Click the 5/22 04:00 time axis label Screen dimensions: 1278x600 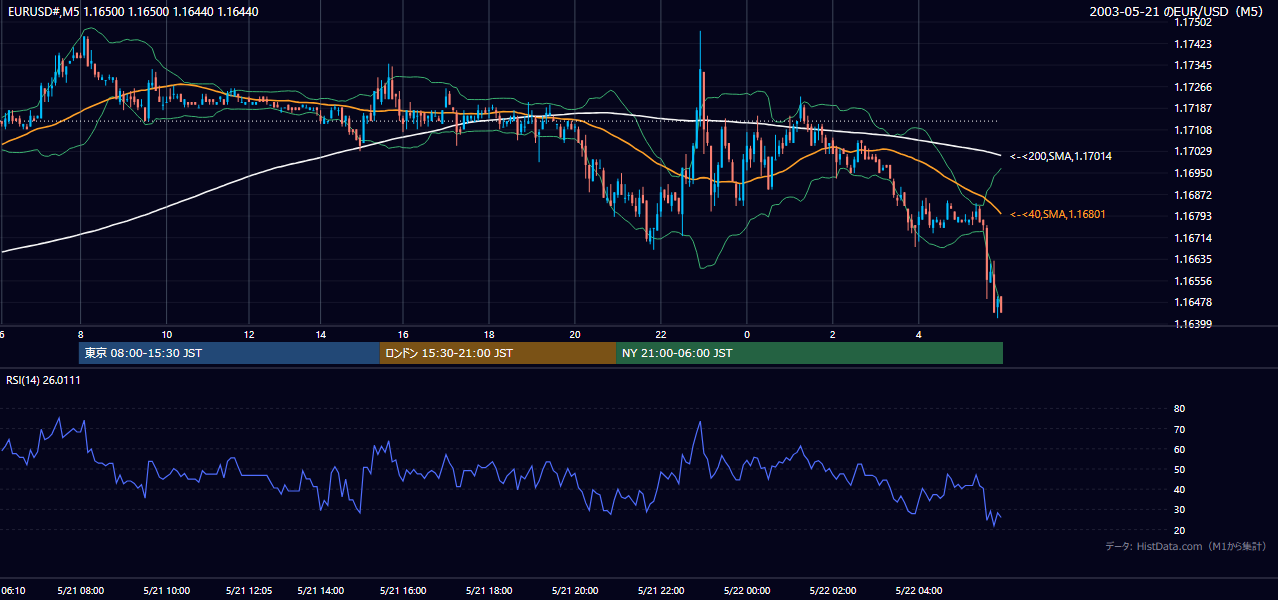(x=919, y=591)
